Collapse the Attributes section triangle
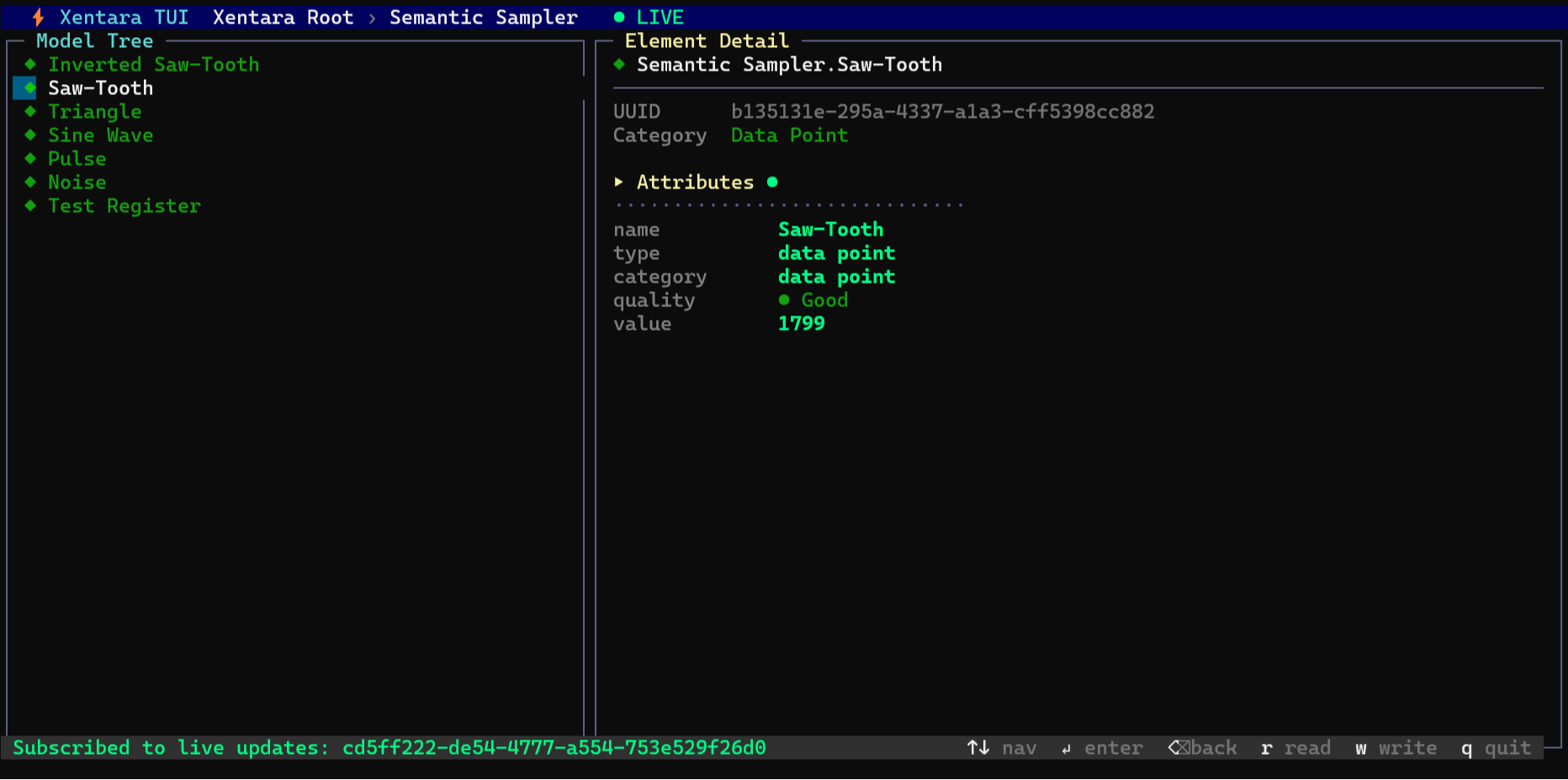1568x780 pixels. click(619, 182)
